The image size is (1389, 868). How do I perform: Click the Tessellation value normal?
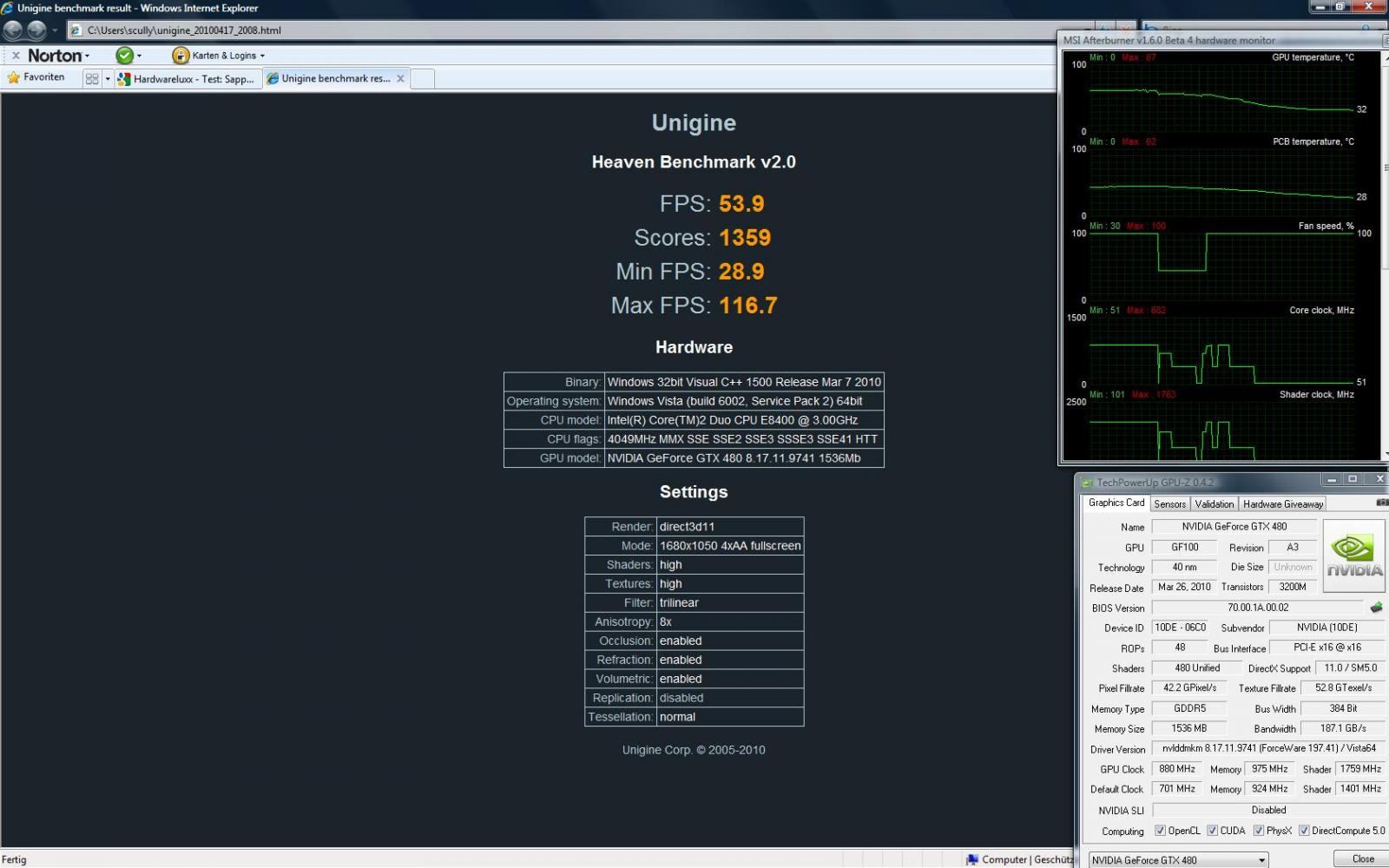coord(677,717)
